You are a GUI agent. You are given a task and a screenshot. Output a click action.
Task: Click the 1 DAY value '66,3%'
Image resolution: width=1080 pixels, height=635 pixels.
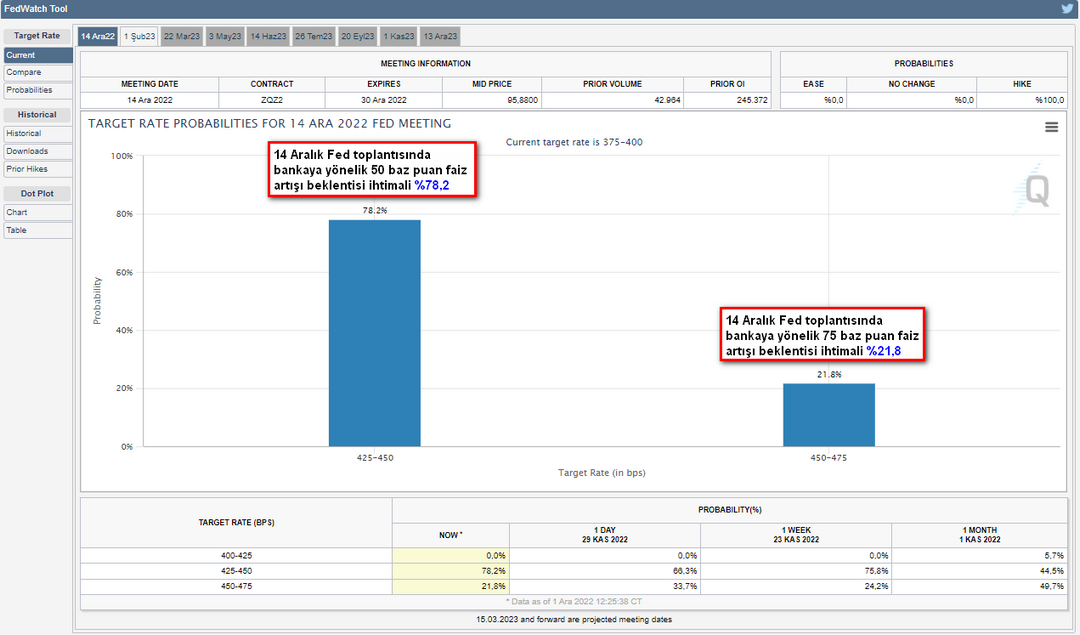click(x=685, y=571)
